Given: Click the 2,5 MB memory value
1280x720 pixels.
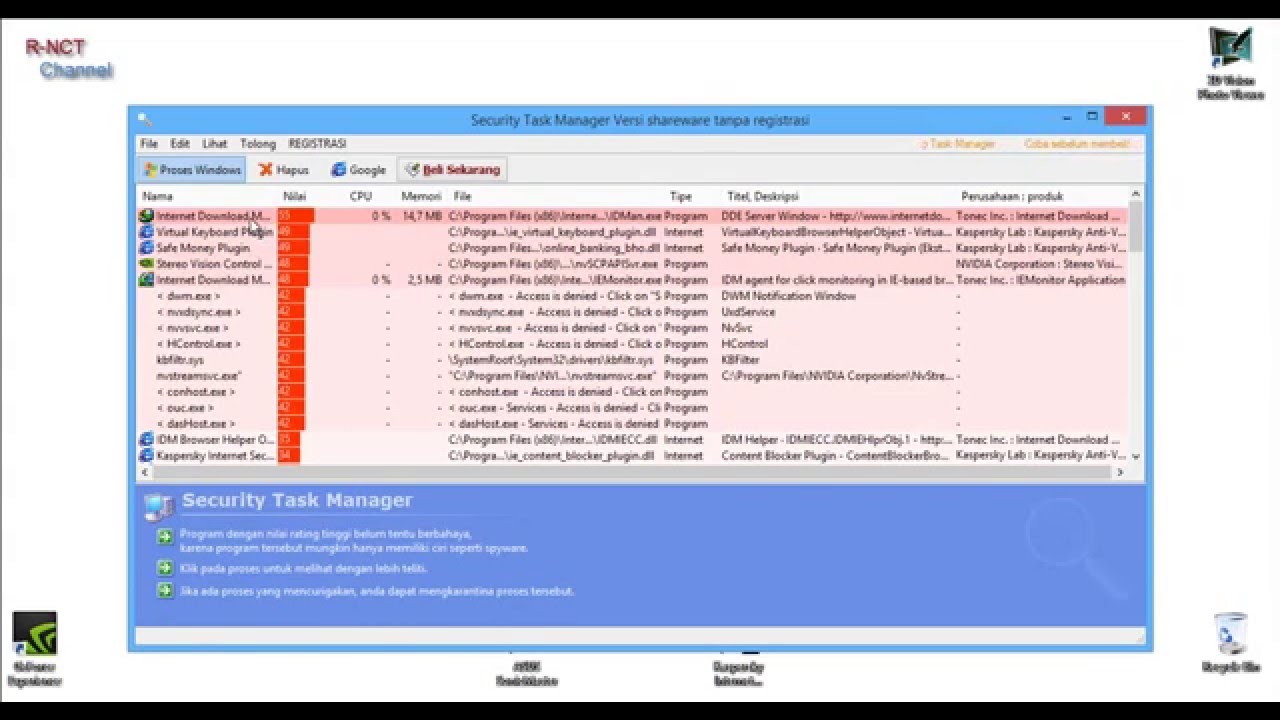Looking at the screenshot, I should tap(424, 280).
